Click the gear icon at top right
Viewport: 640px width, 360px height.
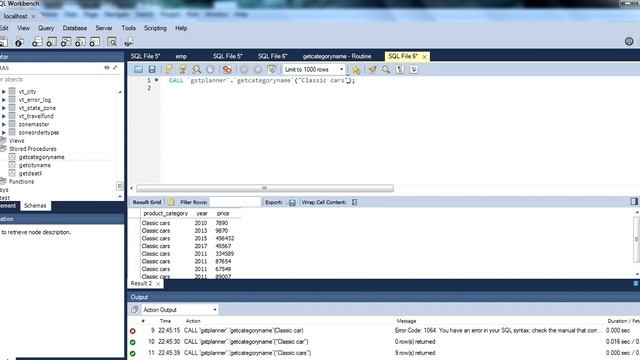click(629, 41)
